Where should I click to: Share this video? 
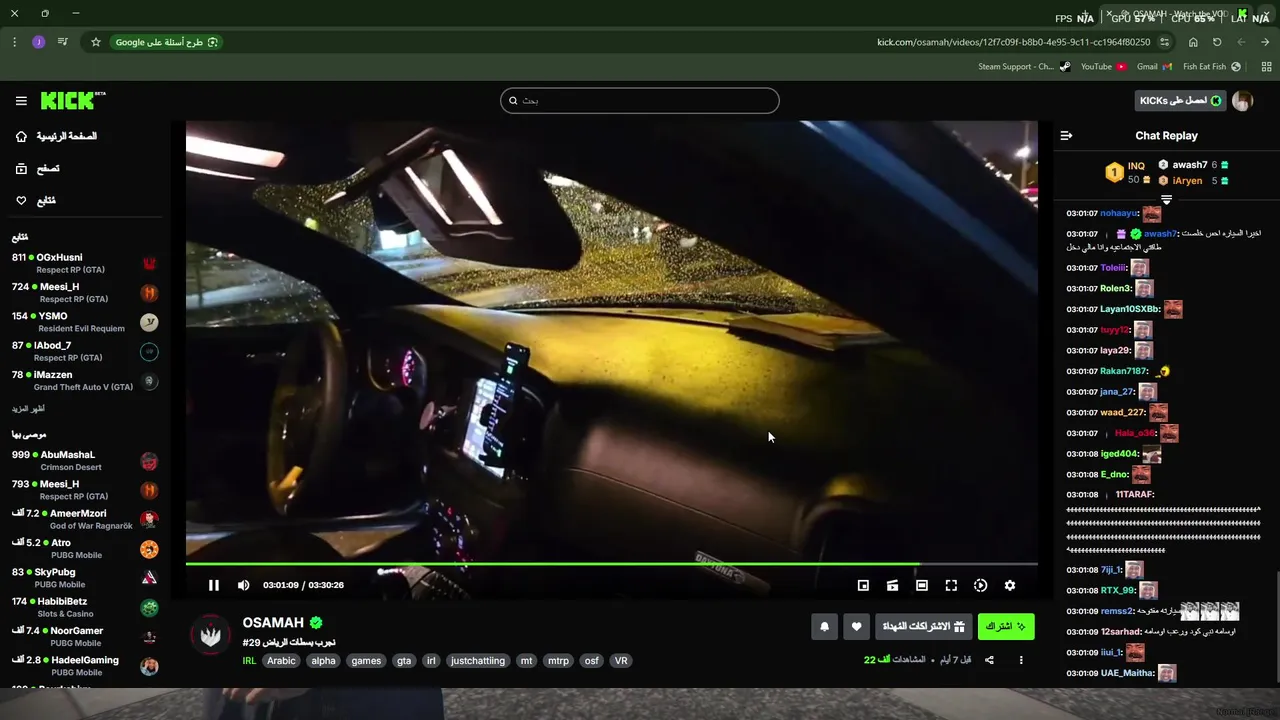click(989, 660)
